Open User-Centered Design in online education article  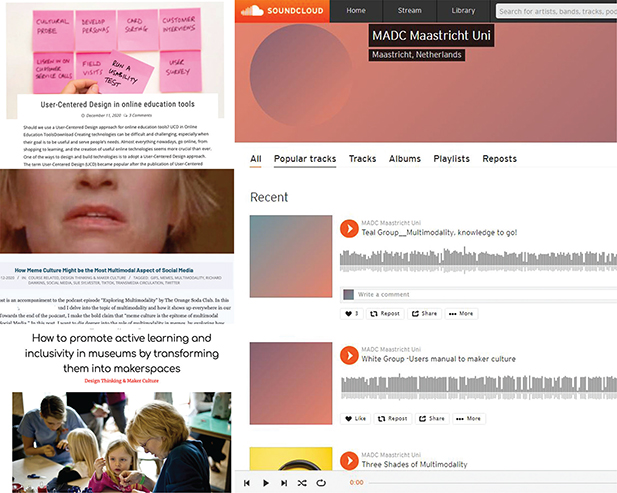point(117,104)
